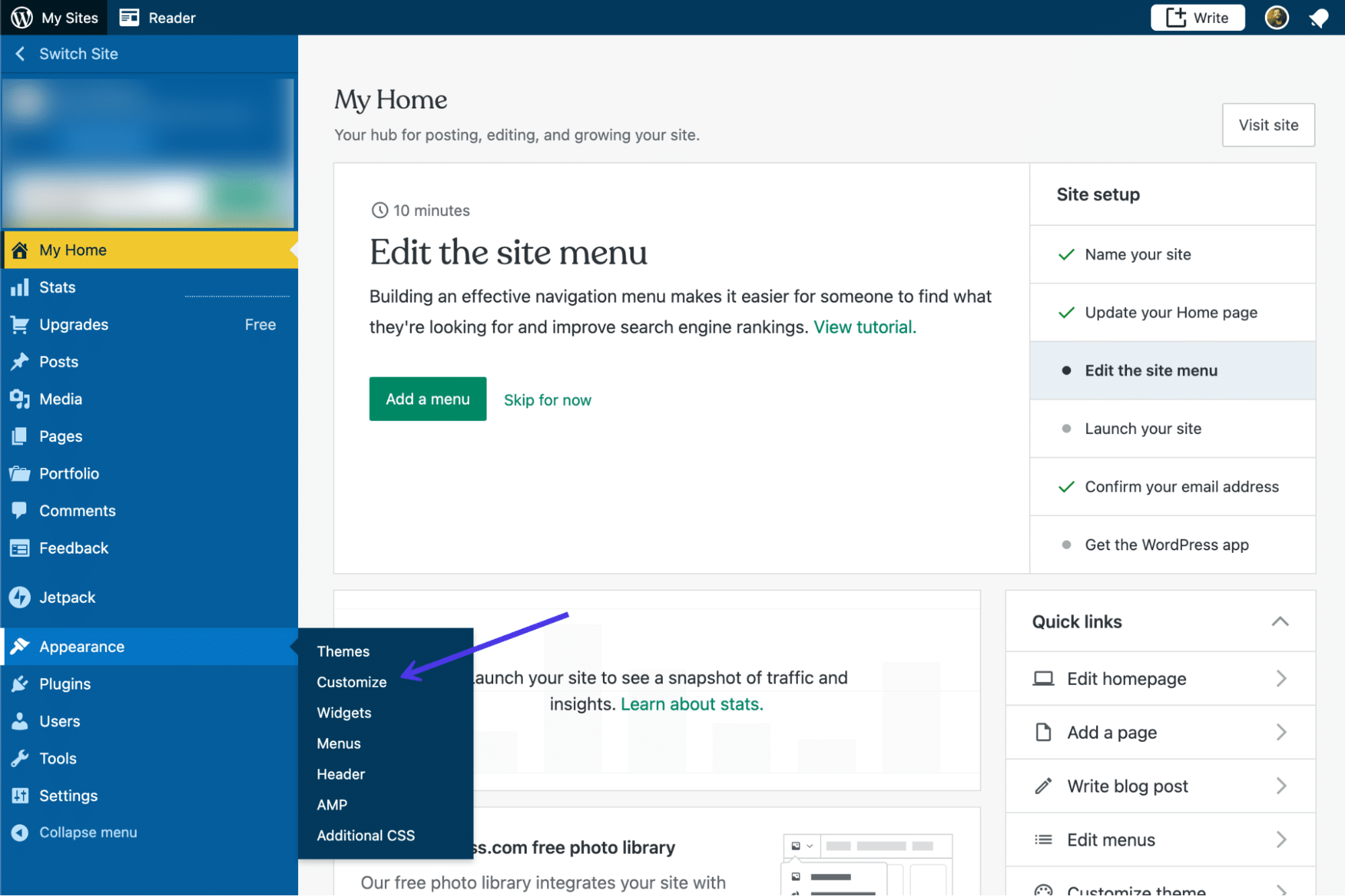The width and height of the screenshot is (1345, 896).
Task: Select Customize from Appearance submenu
Action: [x=351, y=682]
